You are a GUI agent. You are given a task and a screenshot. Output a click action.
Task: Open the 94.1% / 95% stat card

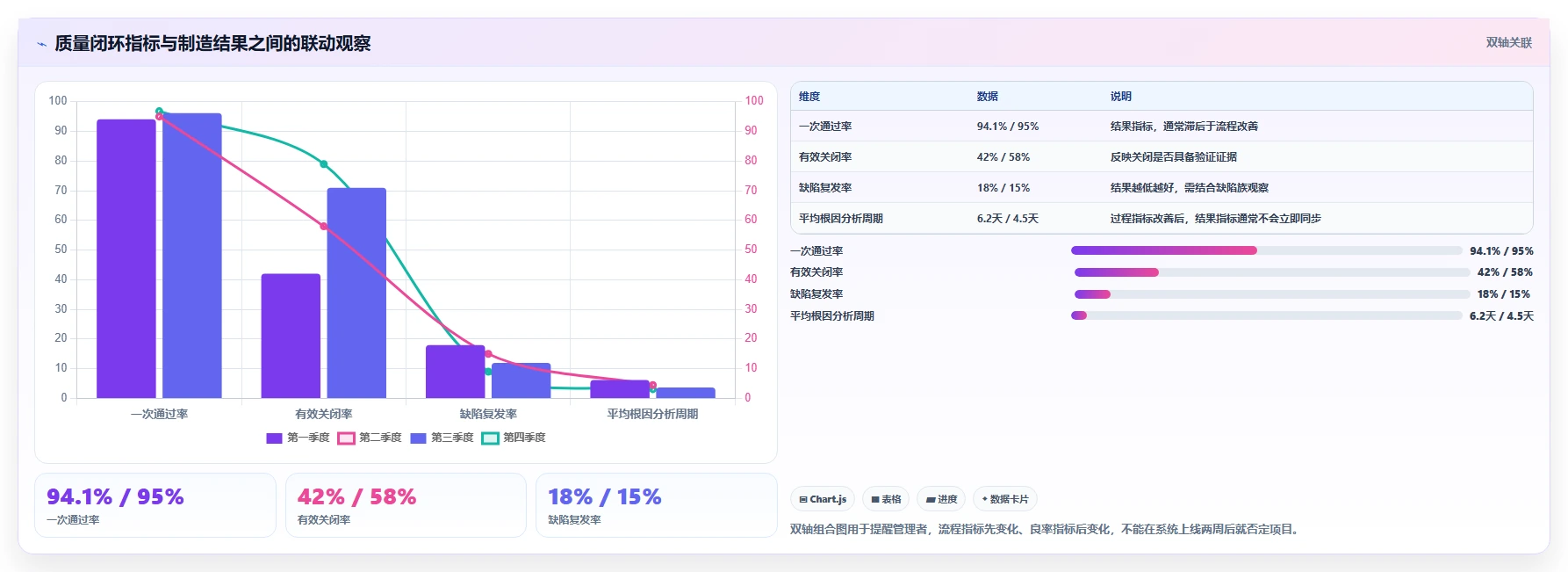[155, 505]
